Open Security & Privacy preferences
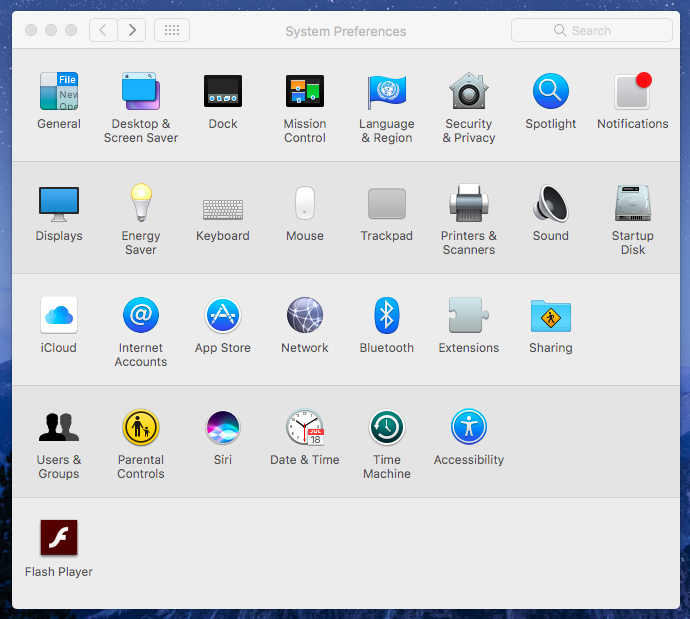 coord(469,91)
